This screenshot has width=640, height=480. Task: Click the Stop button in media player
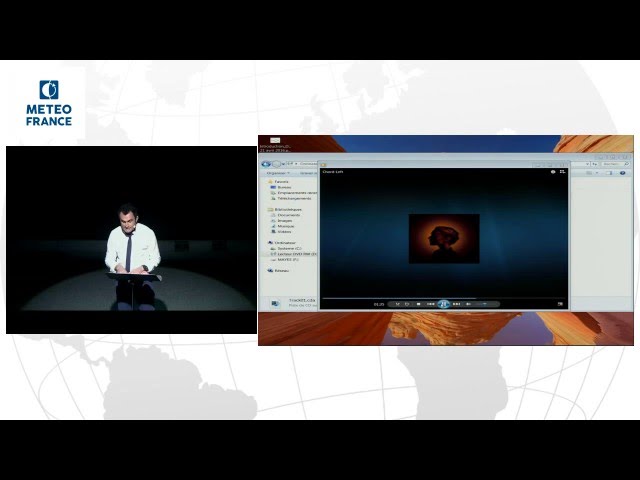click(418, 303)
